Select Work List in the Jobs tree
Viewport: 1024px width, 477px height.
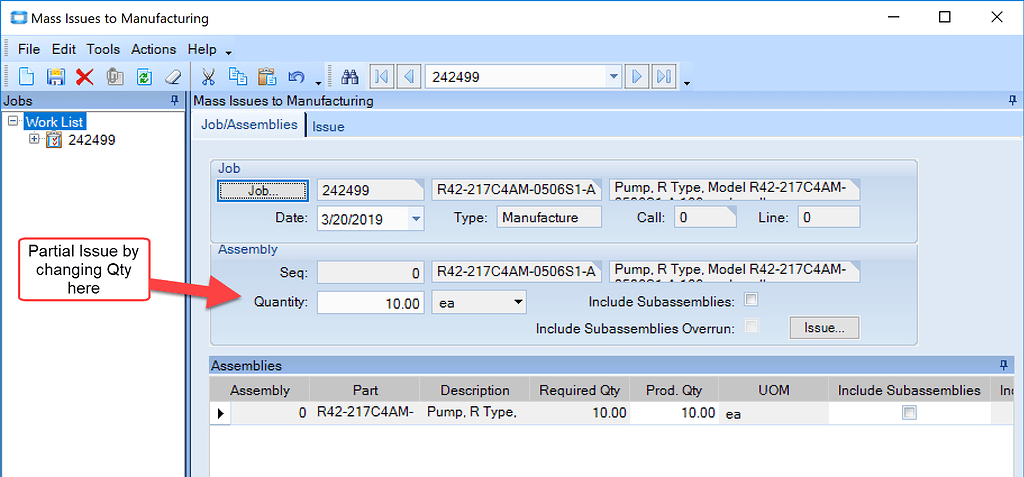(x=56, y=122)
